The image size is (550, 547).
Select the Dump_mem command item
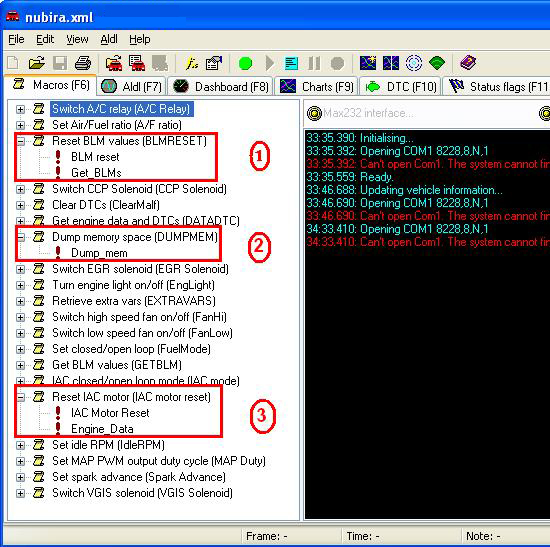[x=99, y=253]
